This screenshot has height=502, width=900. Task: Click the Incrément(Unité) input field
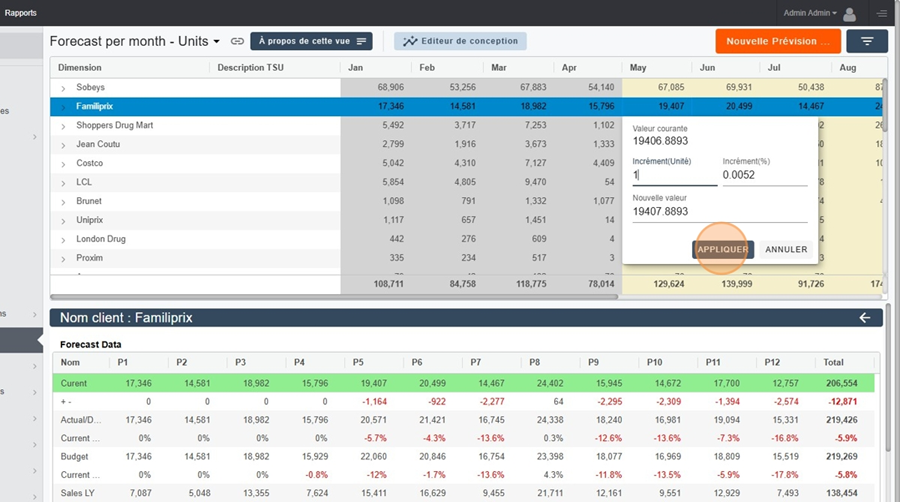pos(674,176)
